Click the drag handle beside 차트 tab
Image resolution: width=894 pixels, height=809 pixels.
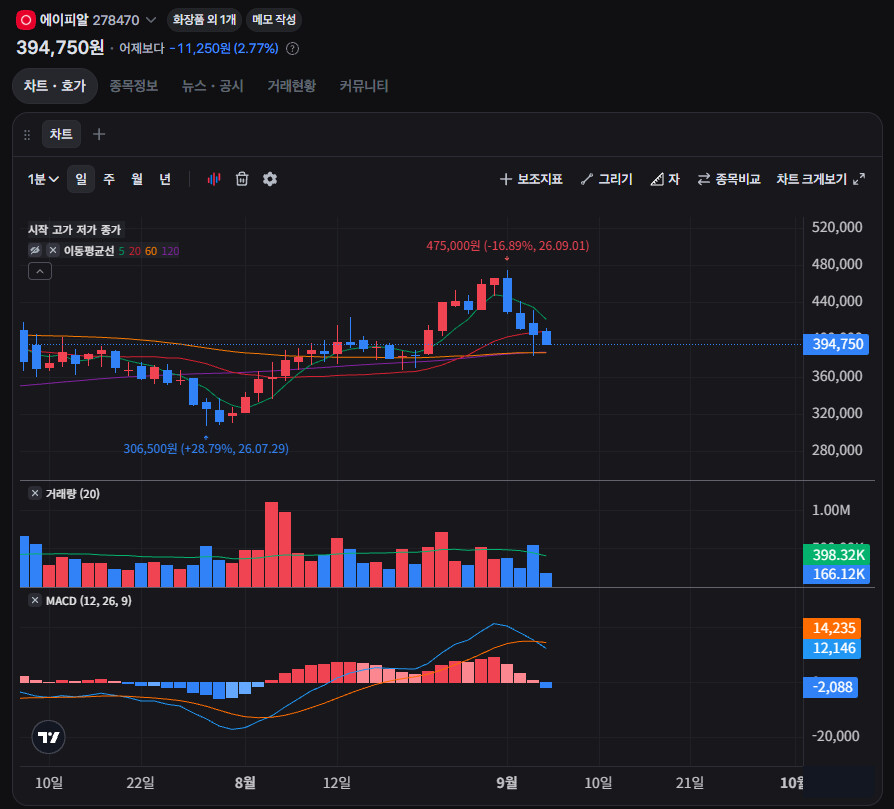27,135
